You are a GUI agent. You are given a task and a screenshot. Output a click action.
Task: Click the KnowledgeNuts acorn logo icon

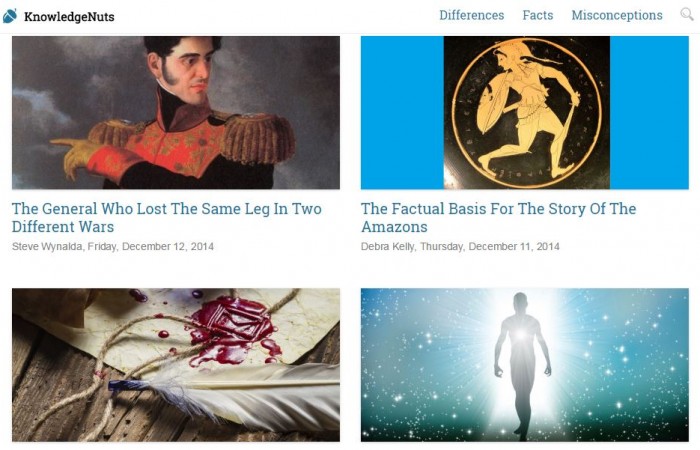(x=10, y=16)
